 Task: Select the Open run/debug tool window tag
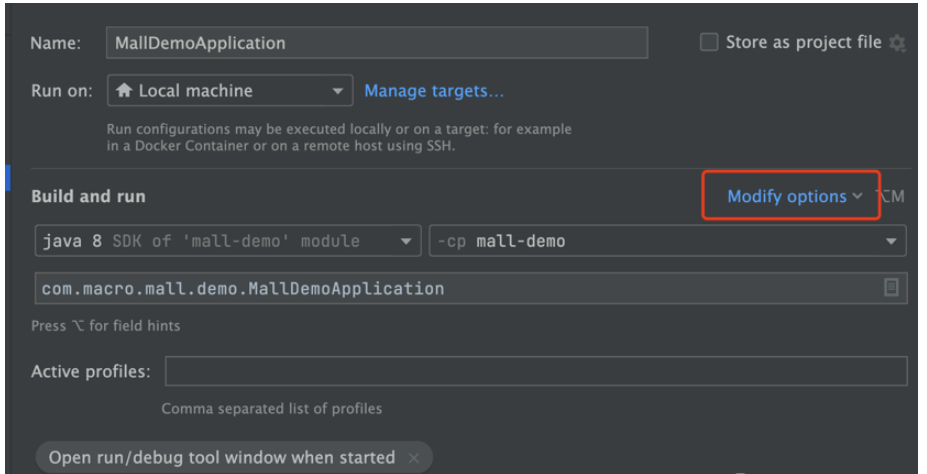(x=222, y=458)
